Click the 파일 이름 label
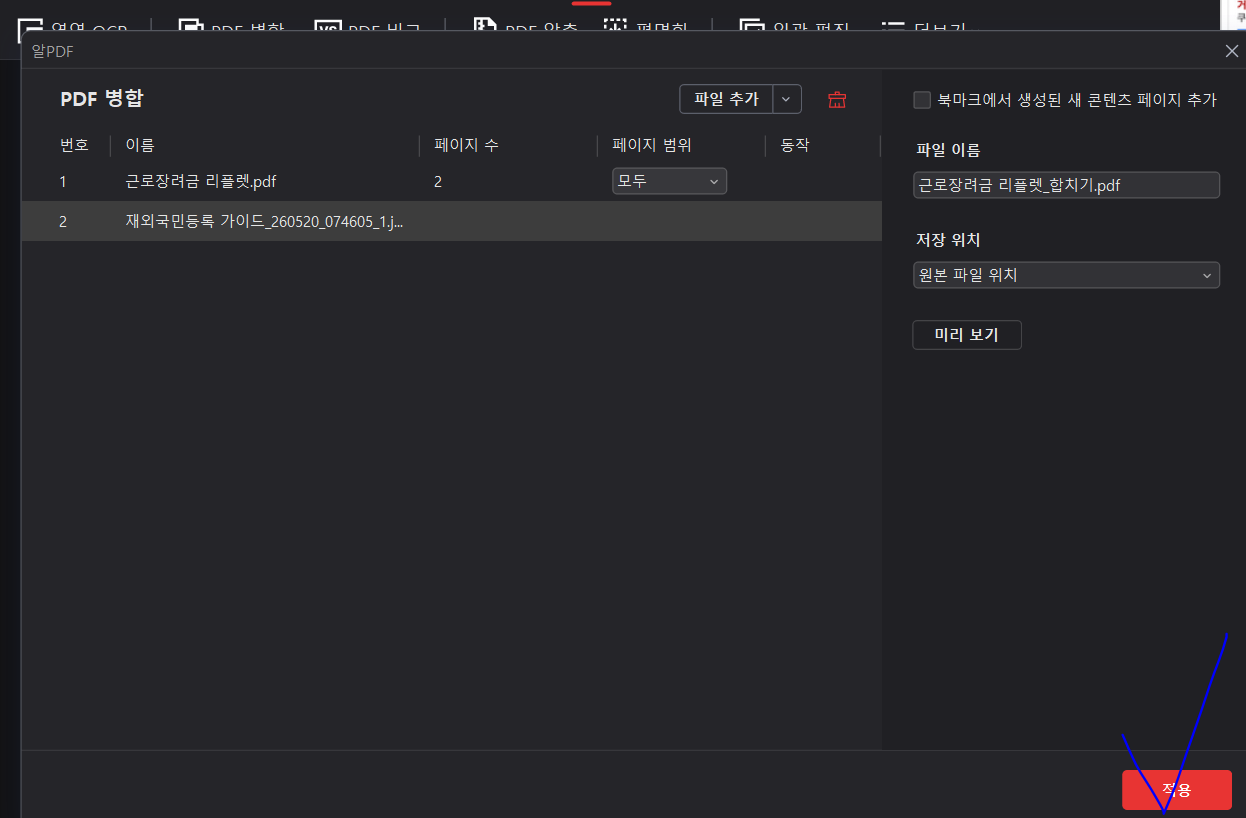 [948, 150]
